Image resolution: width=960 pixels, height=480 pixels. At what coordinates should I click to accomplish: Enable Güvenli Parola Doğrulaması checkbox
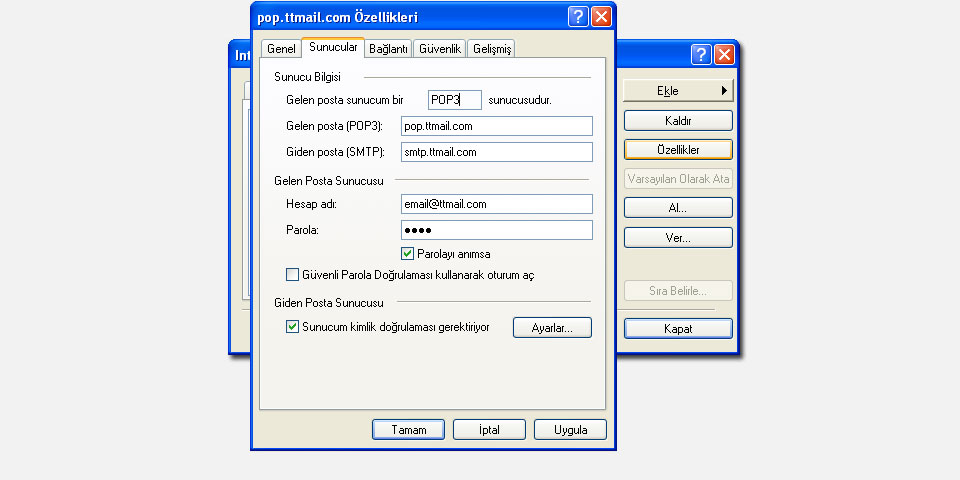293,275
